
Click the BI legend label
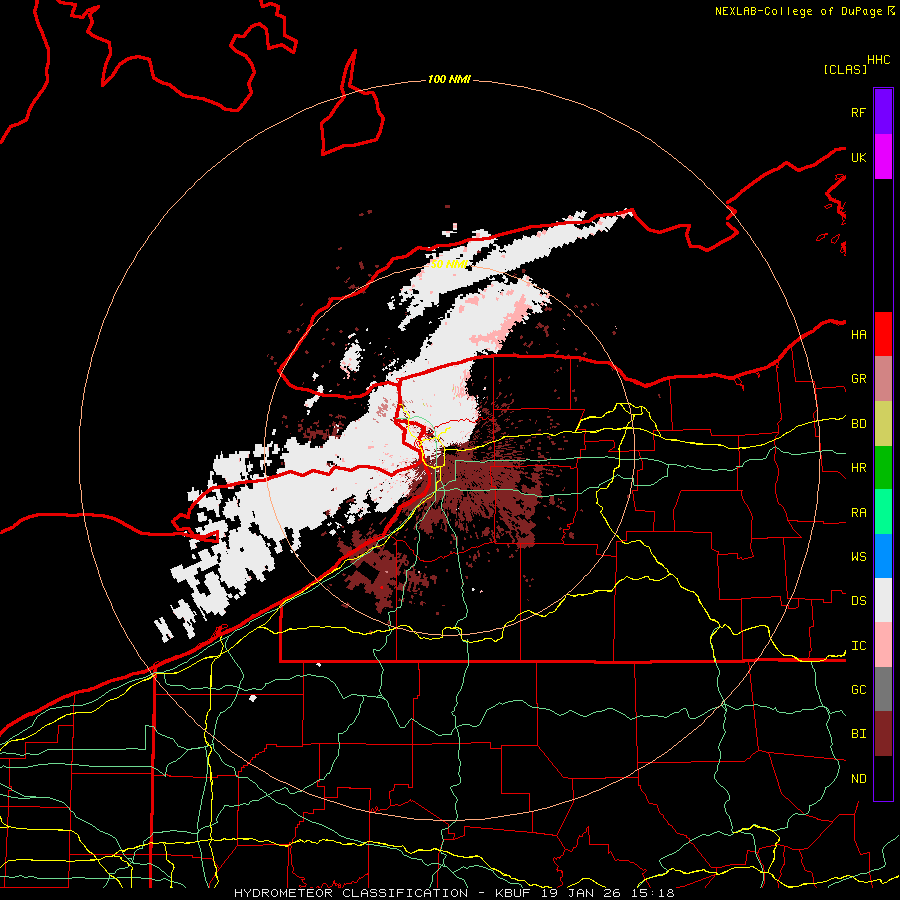858,734
